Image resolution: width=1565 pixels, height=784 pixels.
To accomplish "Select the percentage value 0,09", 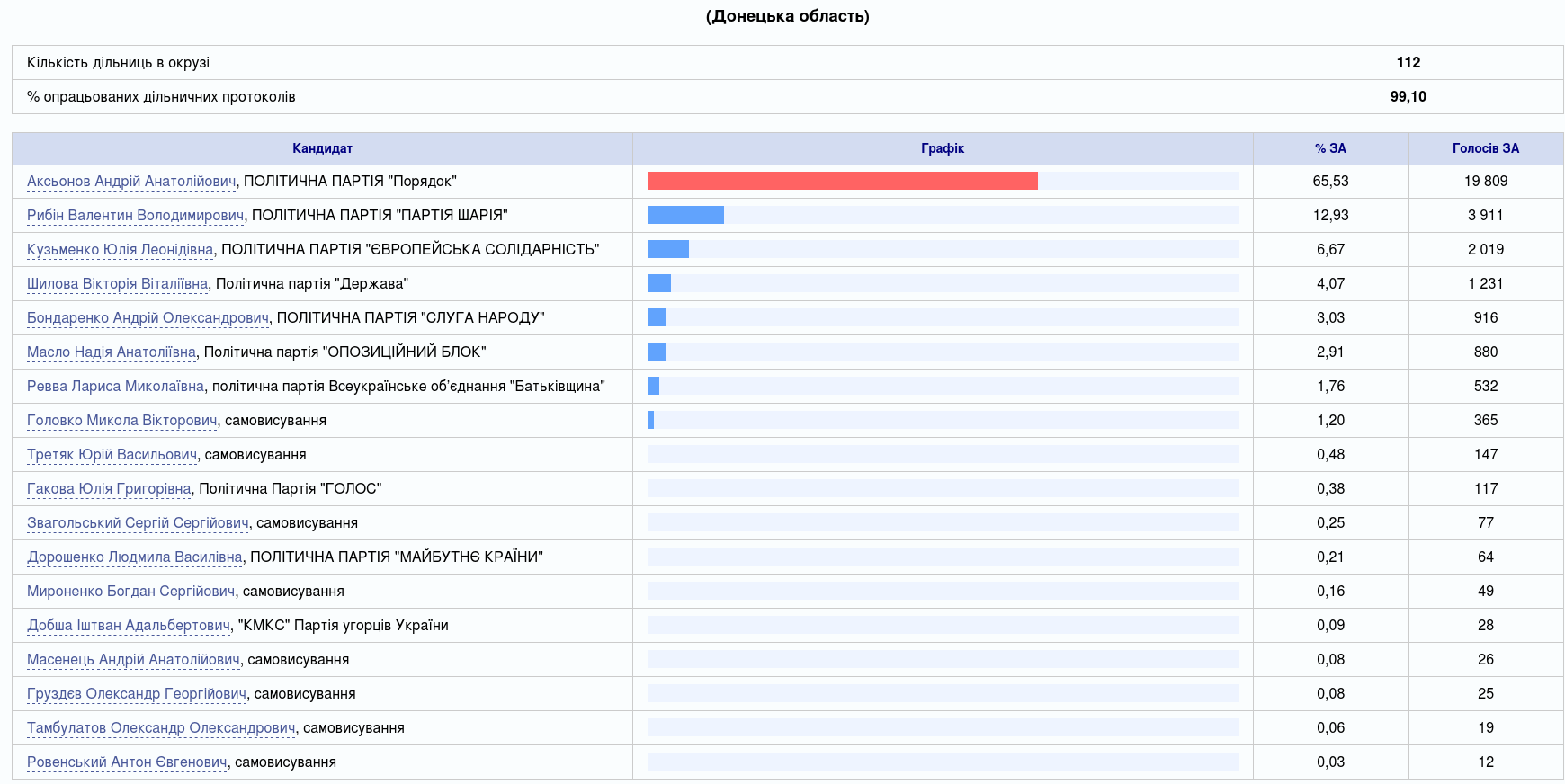I will click(1330, 625).
